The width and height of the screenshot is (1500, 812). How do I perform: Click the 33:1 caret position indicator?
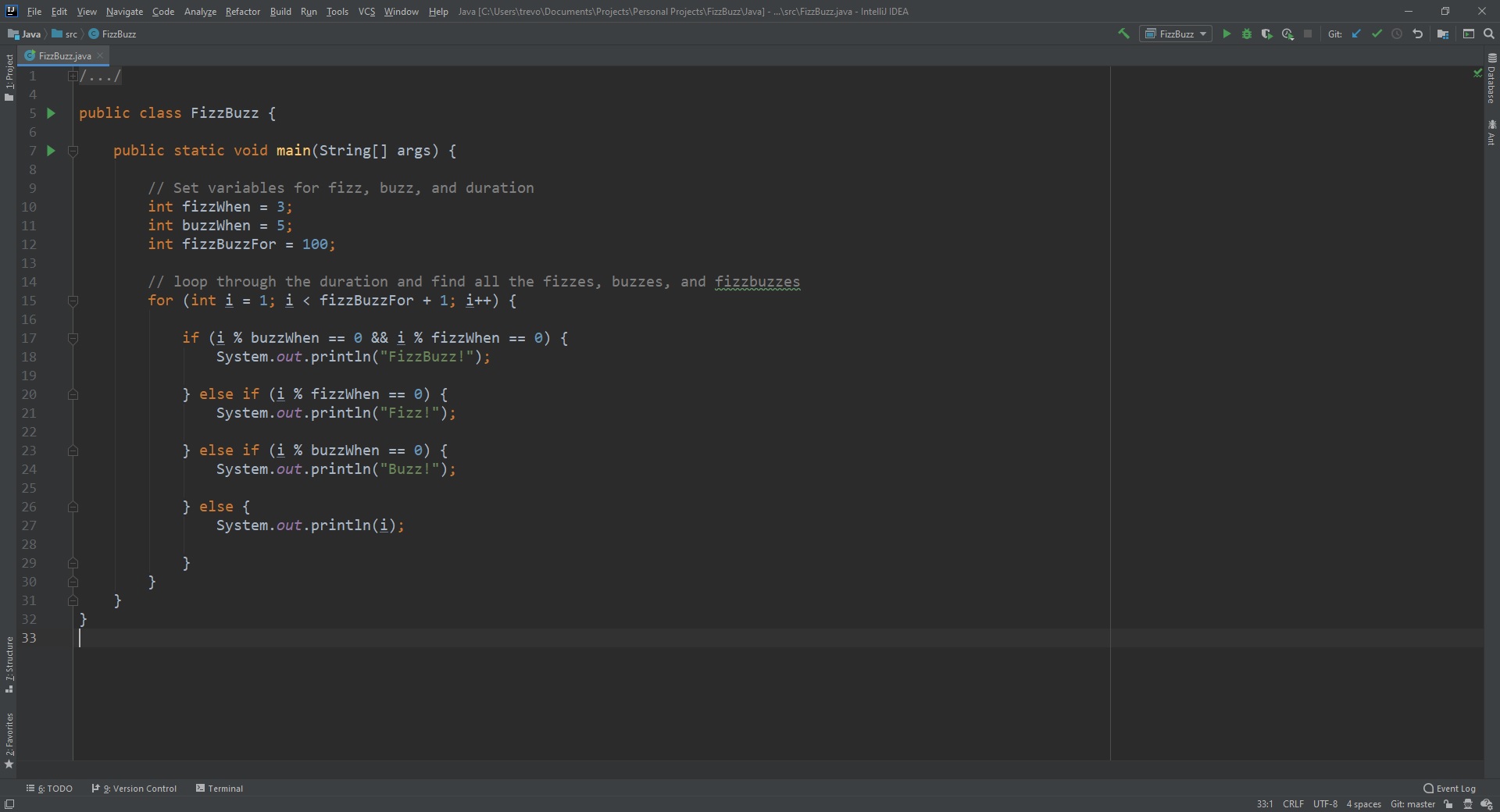pyautogui.click(x=1265, y=804)
